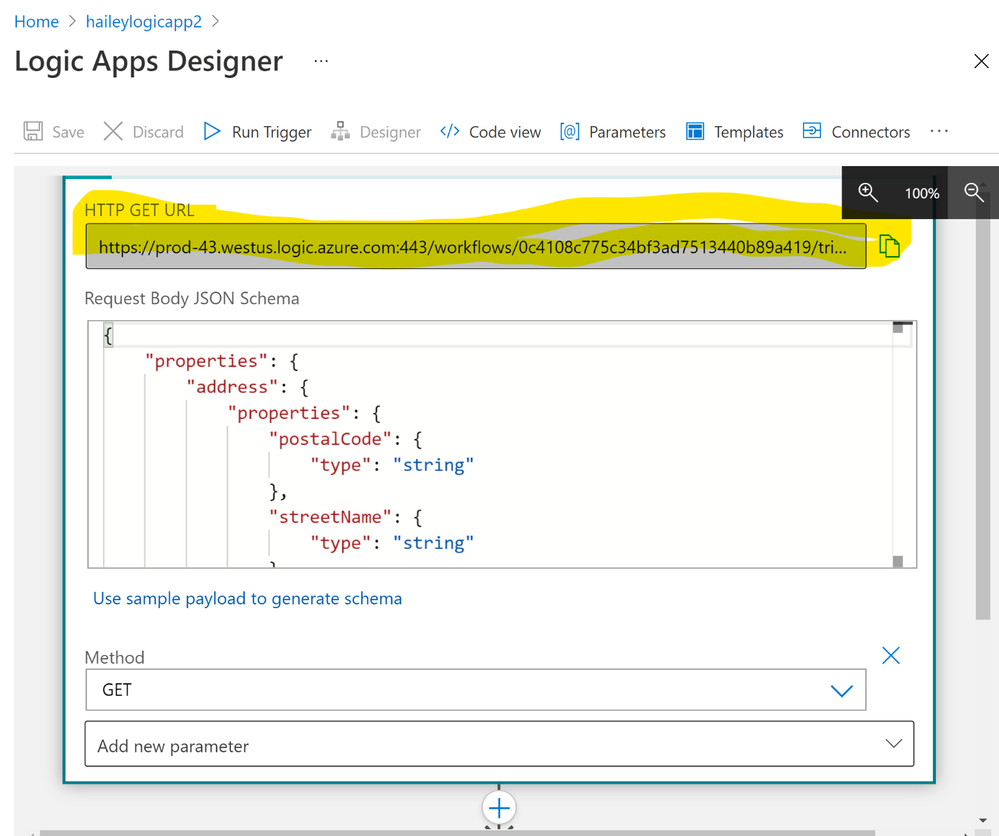
Task: Open the ellipsis beside Logic Apps Designer title
Action: tap(321, 61)
